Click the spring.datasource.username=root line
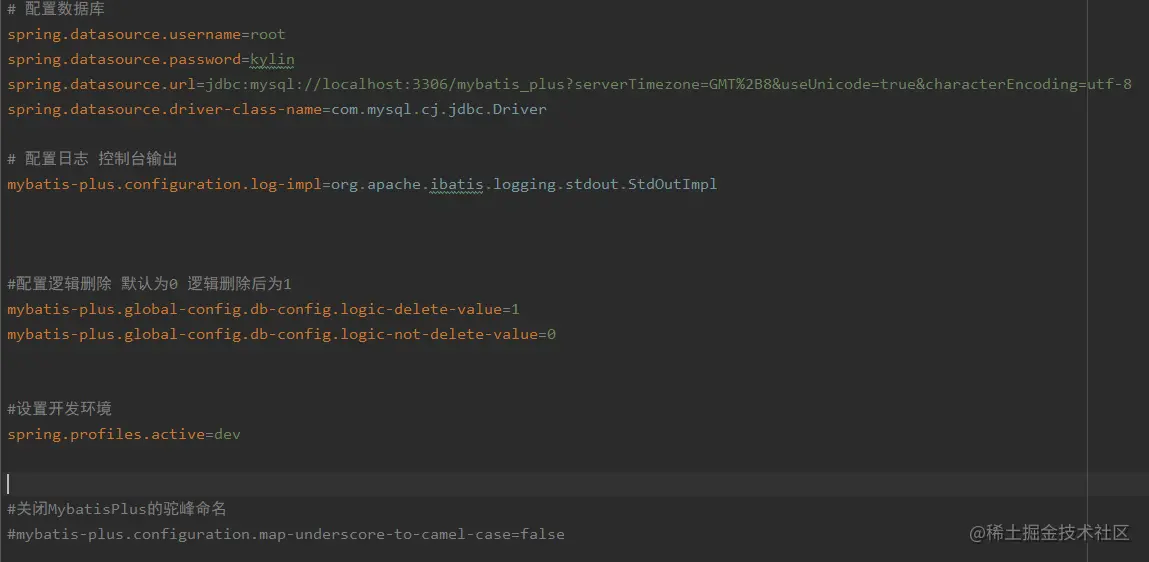Screen dimensions: 1149x562 (147, 34)
